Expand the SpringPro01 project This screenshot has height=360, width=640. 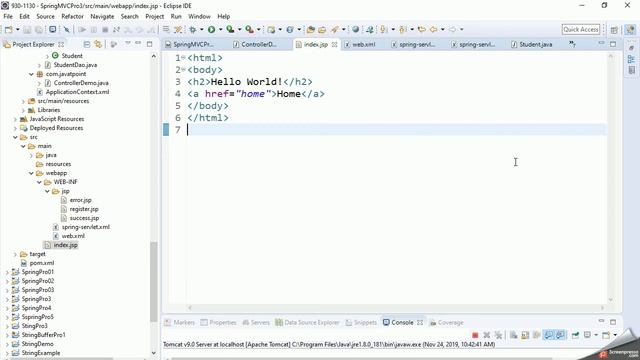click(7, 272)
